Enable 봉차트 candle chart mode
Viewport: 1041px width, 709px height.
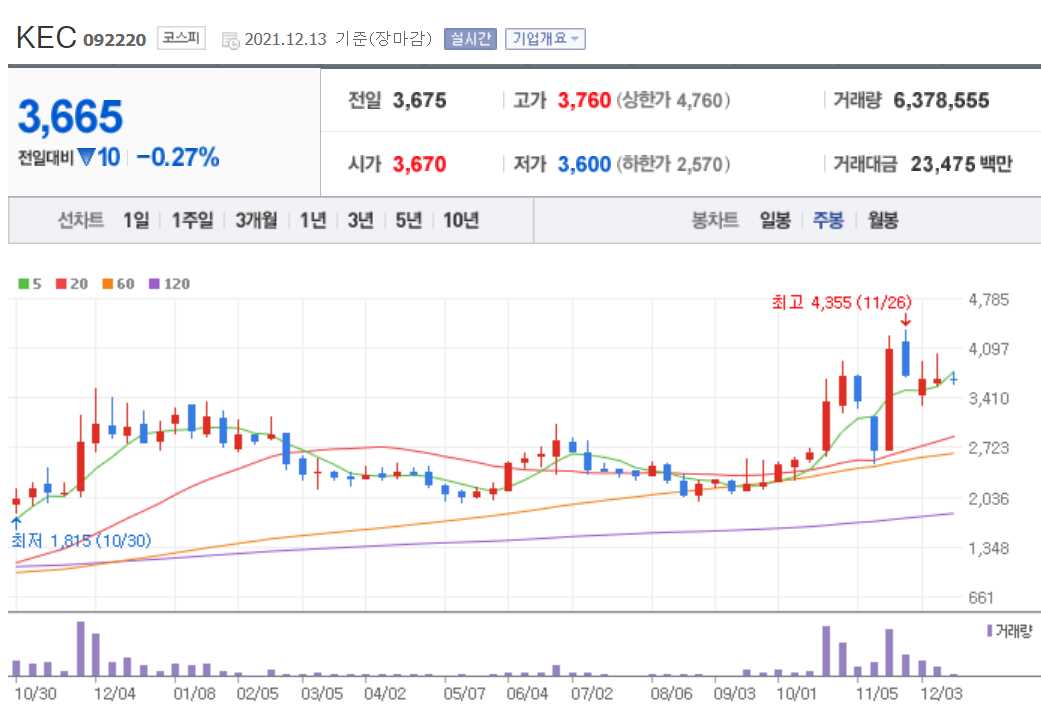click(x=714, y=220)
